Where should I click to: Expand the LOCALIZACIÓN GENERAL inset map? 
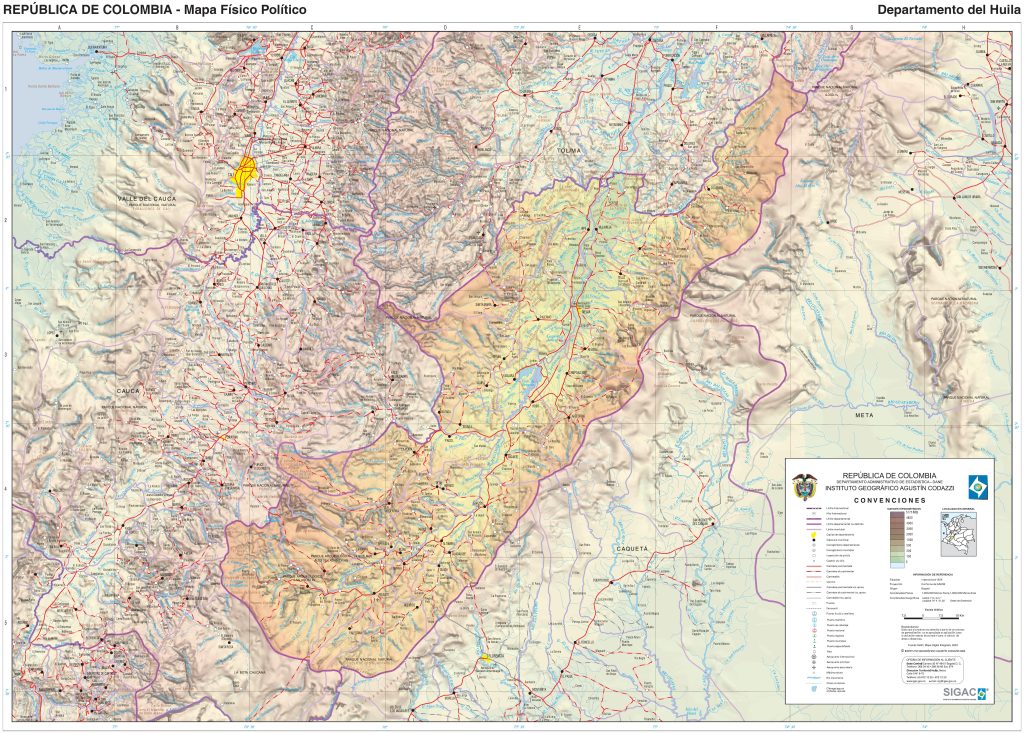pos(958,535)
